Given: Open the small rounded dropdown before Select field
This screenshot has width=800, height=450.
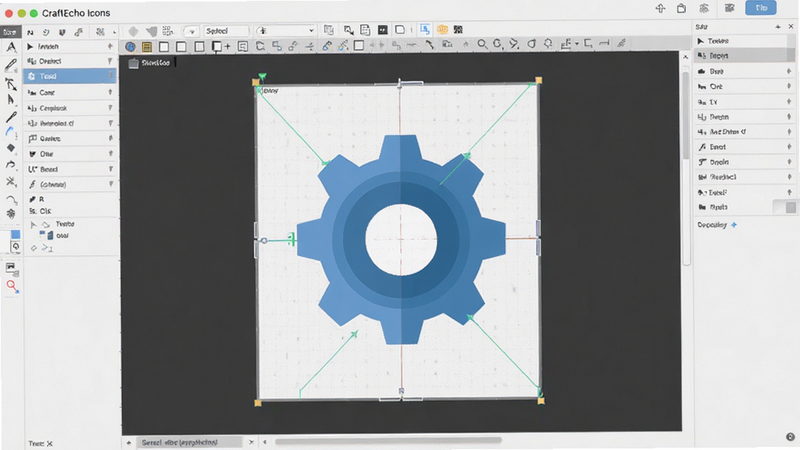Looking at the screenshot, I should pos(191,31).
